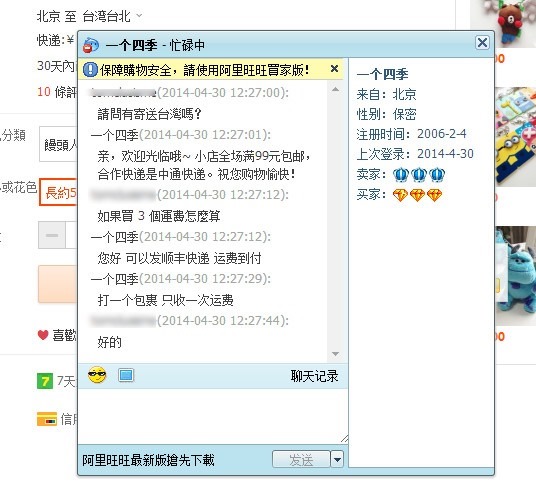
Task: Click the chat scrollbar down arrow
Action: click(335, 354)
